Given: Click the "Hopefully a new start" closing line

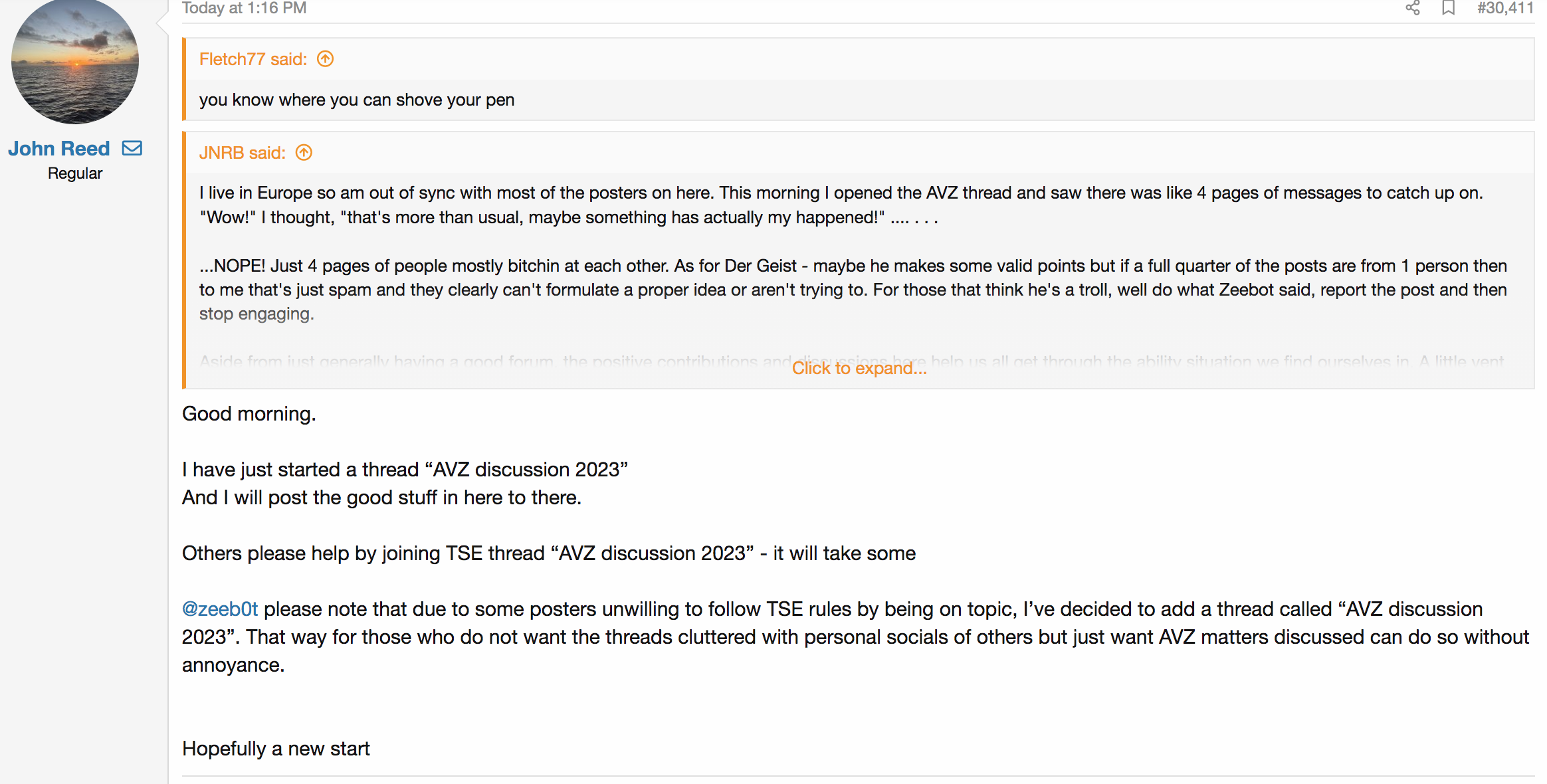Looking at the screenshot, I should (x=276, y=749).
